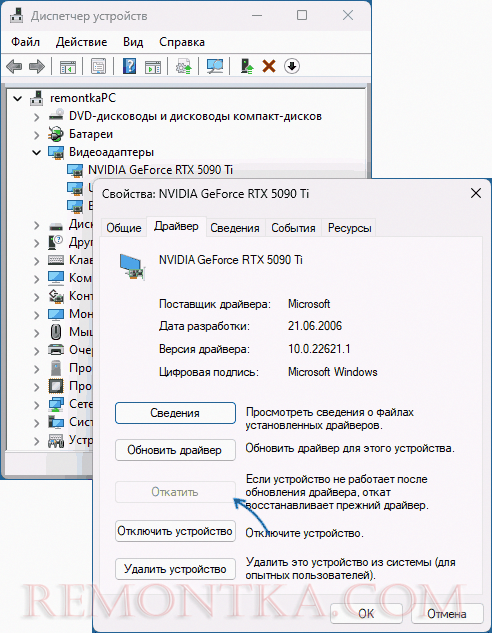Image resolution: width=492 pixels, height=633 pixels.
Task: Select the Видеоадаптеры category label
Action: [x=111, y=152]
